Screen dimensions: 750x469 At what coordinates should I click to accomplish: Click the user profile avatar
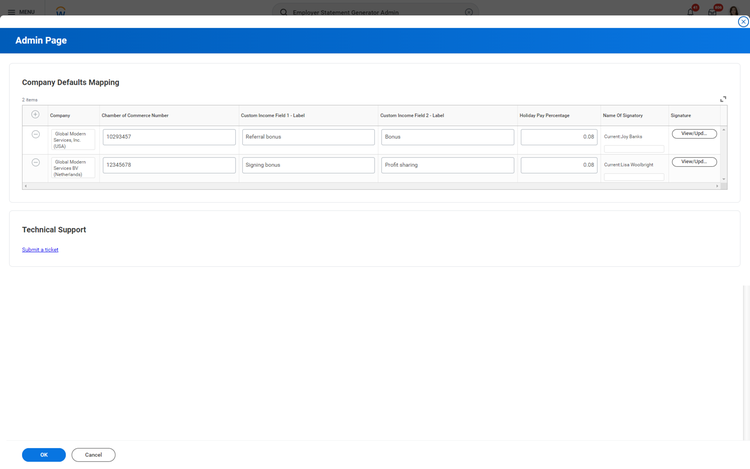[734, 12]
